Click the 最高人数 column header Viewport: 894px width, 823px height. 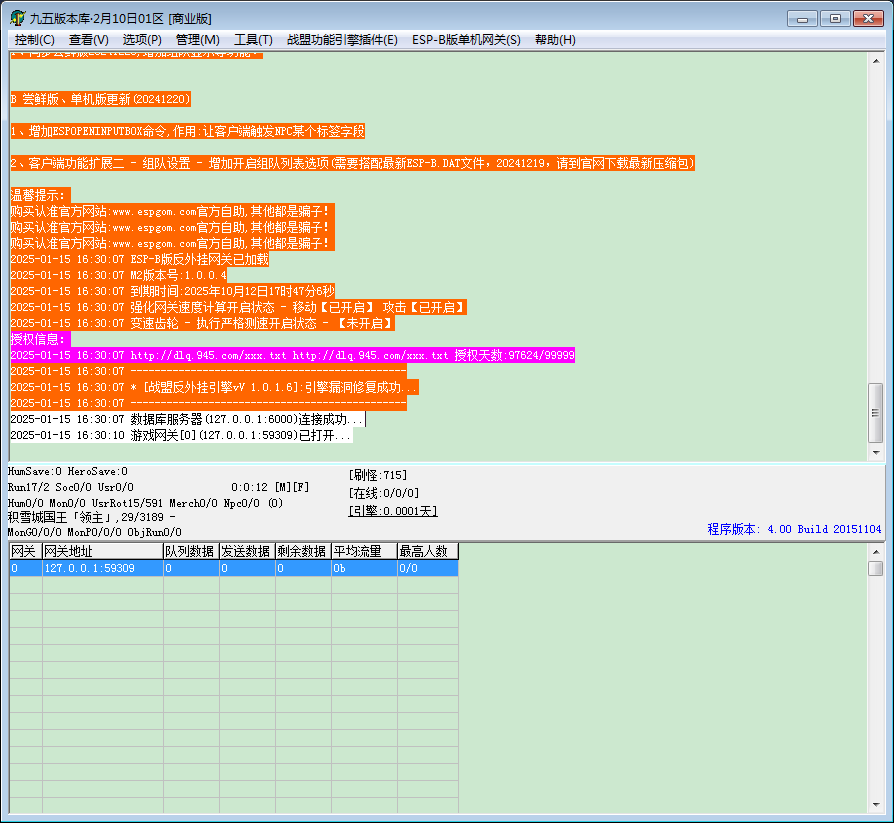[428, 552]
